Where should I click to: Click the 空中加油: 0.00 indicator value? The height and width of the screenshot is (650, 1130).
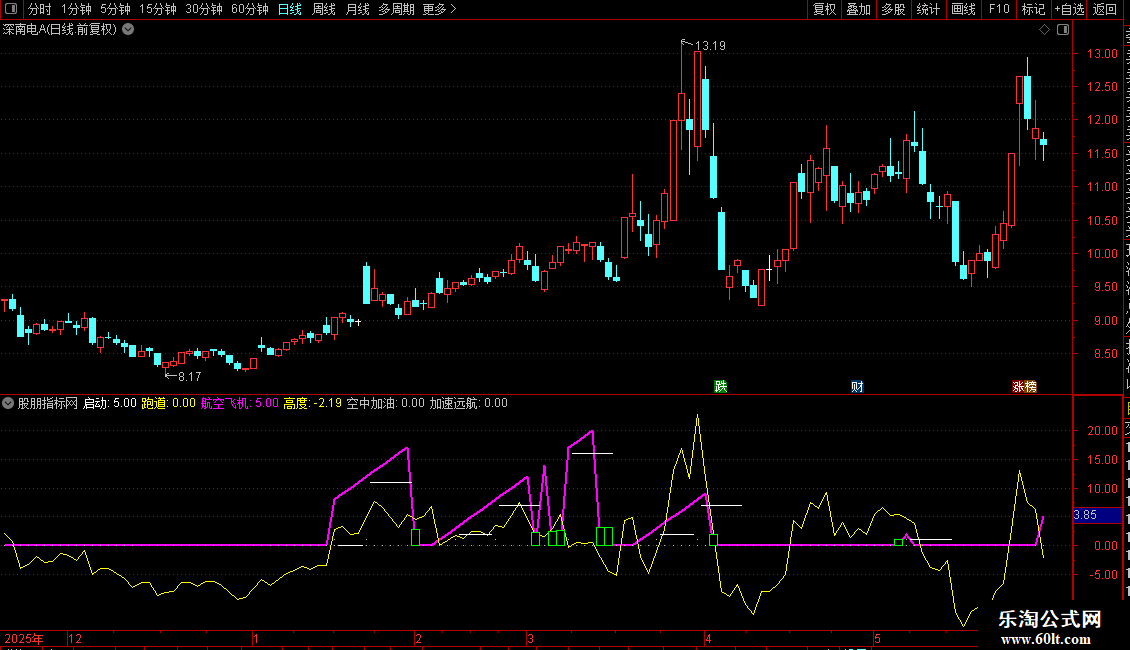(x=386, y=404)
